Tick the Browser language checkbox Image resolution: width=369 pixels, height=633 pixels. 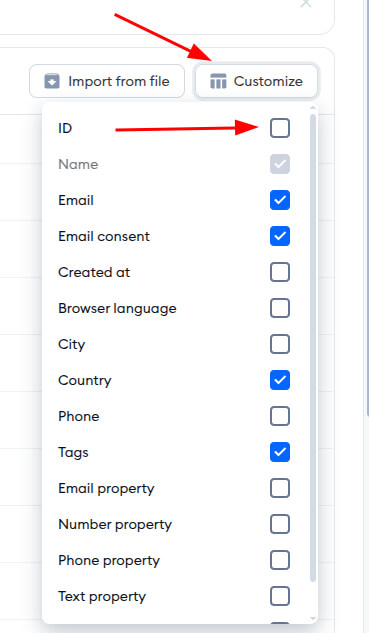(280, 308)
